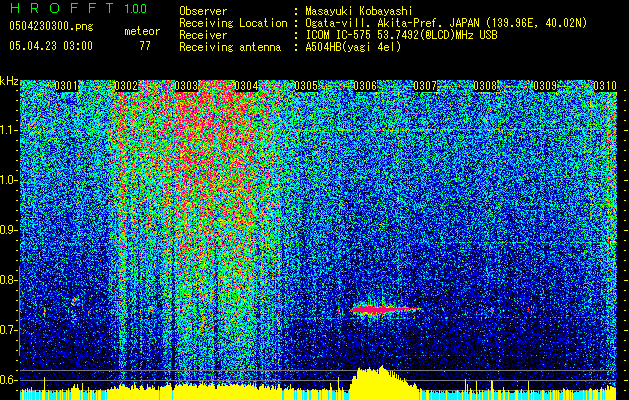
Task: Click the 0308 time marker
Action: (485, 86)
